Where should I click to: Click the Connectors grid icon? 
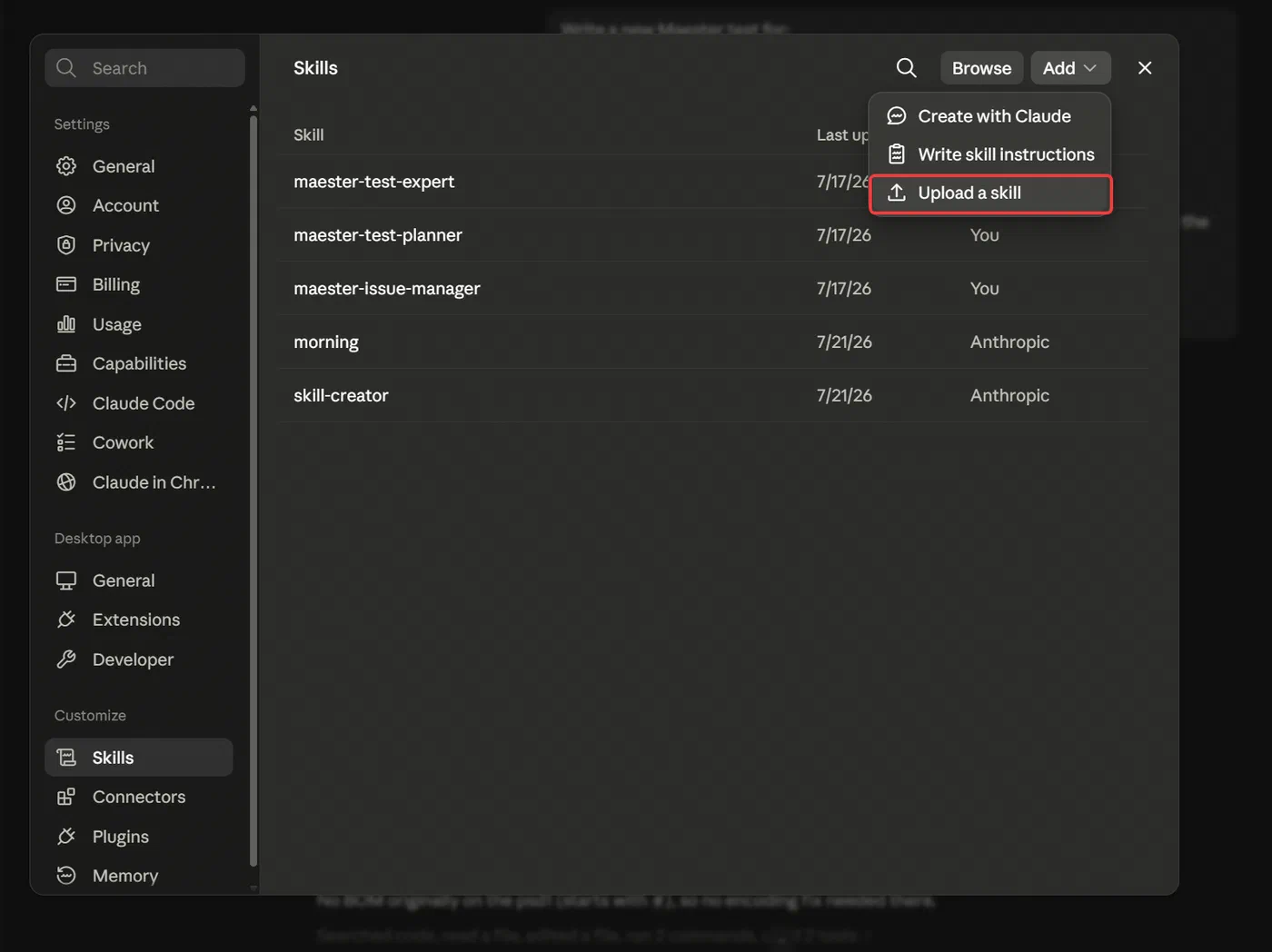click(x=66, y=797)
